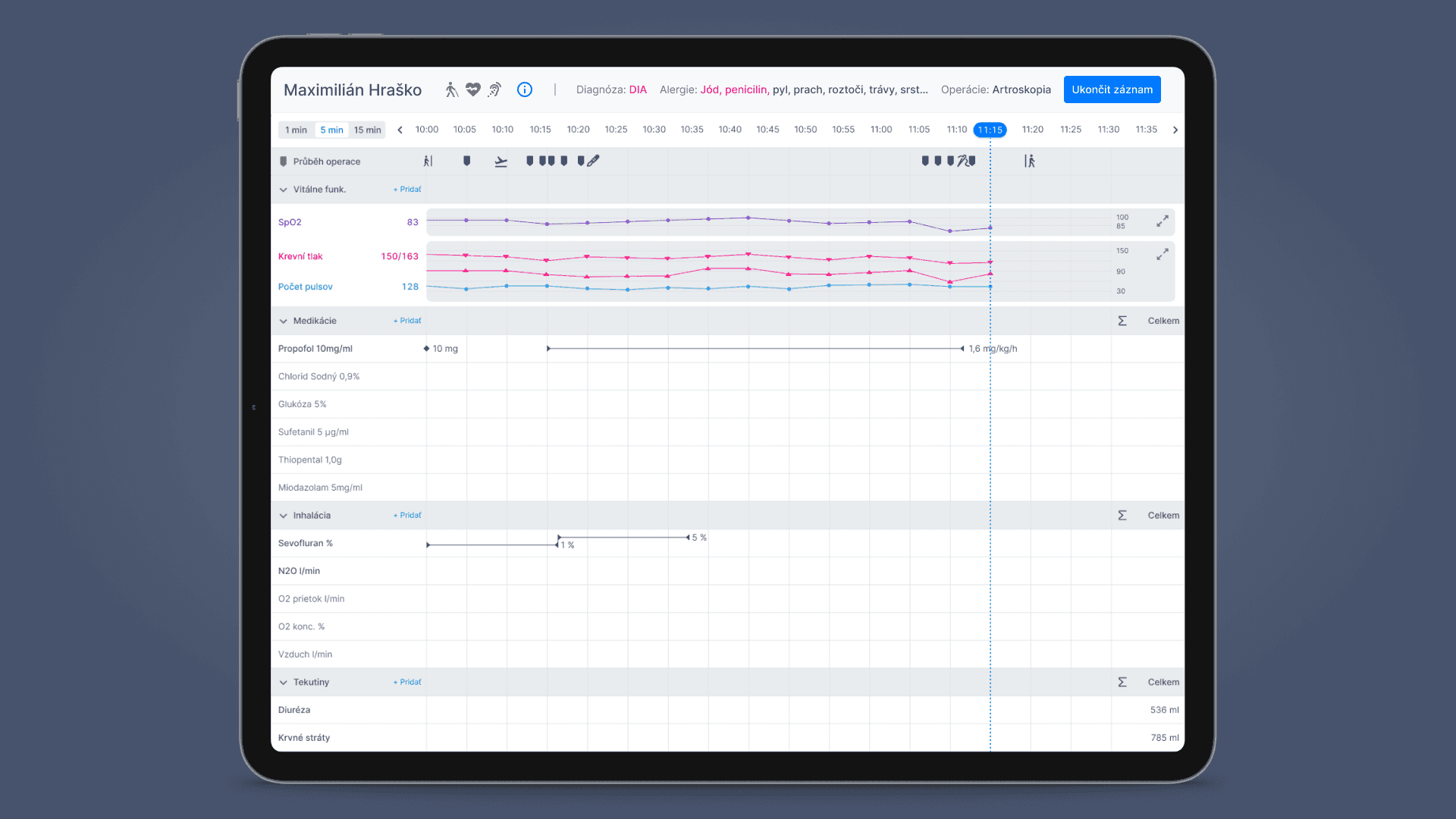Image resolution: width=1456 pixels, height=819 pixels.
Task: Select the 5 min interval
Action: coord(331,130)
